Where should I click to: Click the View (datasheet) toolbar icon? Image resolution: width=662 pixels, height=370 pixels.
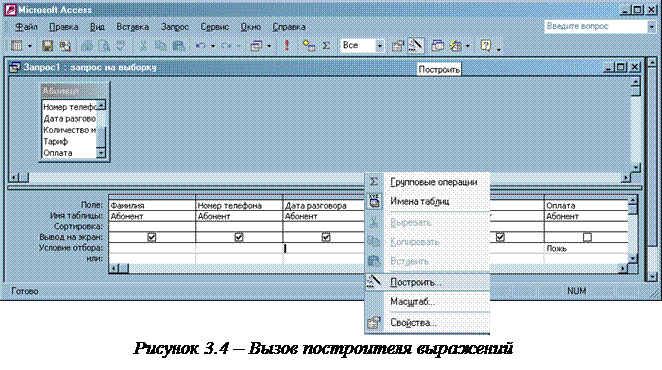point(16,46)
